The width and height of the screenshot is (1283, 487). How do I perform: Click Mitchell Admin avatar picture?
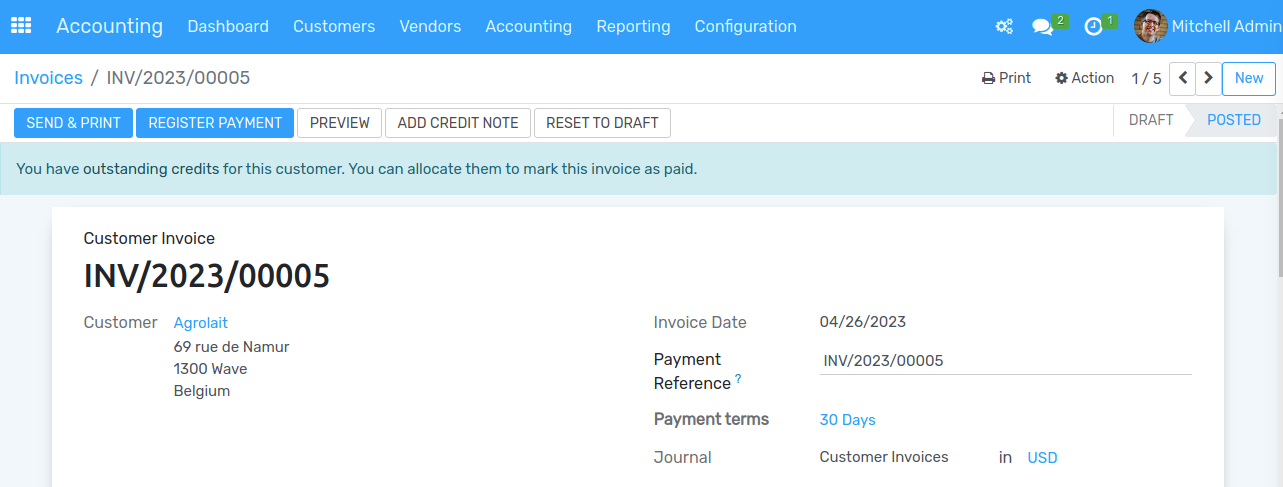[1150, 26]
